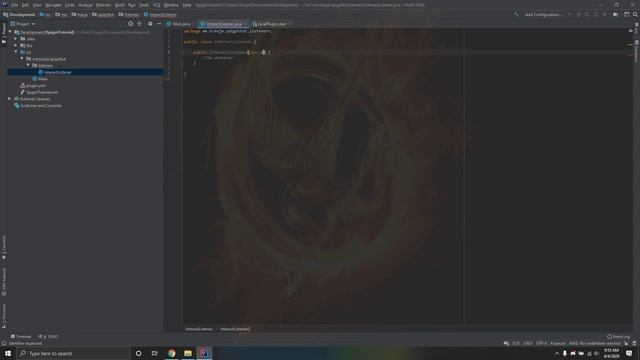
Task: Open the Terminal tool window
Action: [21, 337]
